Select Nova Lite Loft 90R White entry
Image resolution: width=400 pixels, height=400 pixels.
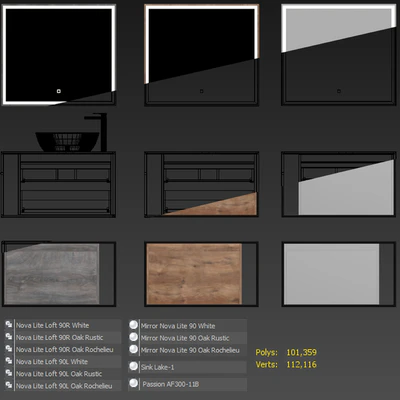pos(63,325)
